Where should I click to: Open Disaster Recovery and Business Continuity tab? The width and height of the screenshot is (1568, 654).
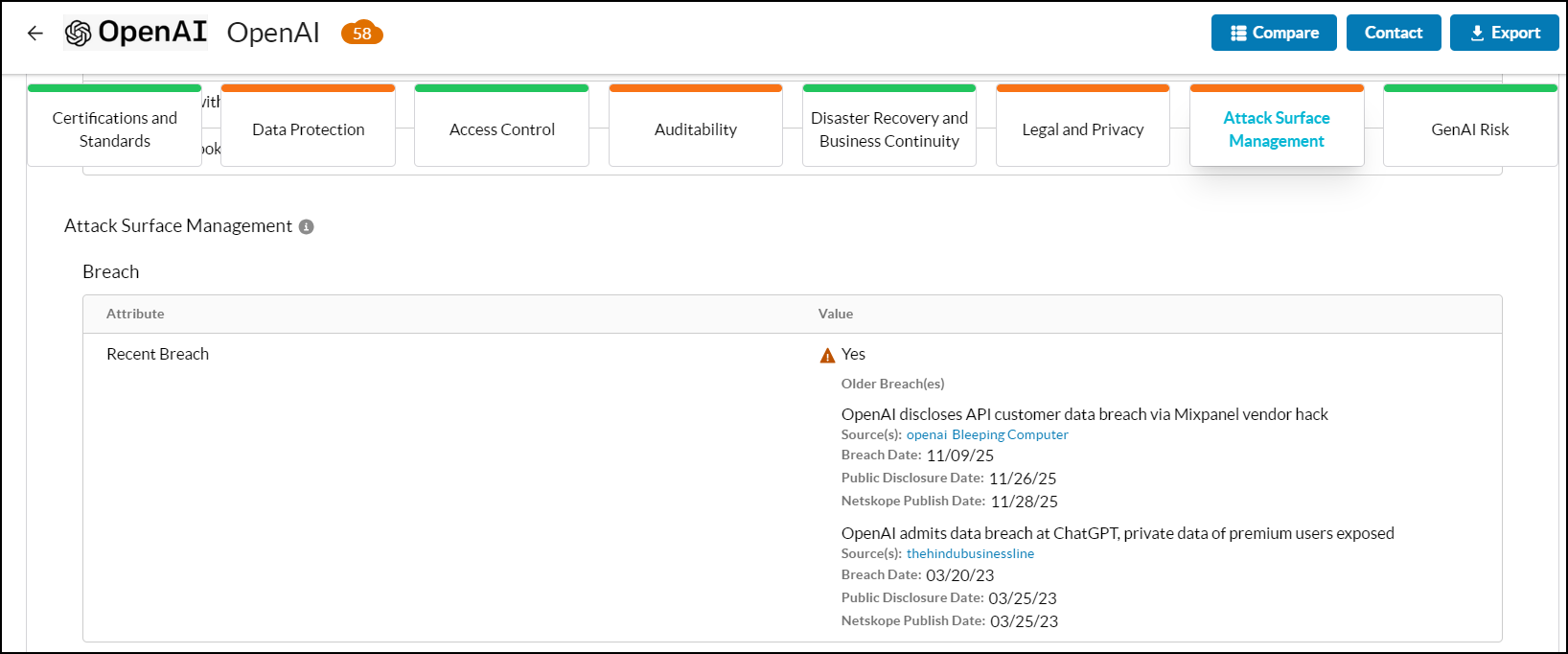pos(888,129)
